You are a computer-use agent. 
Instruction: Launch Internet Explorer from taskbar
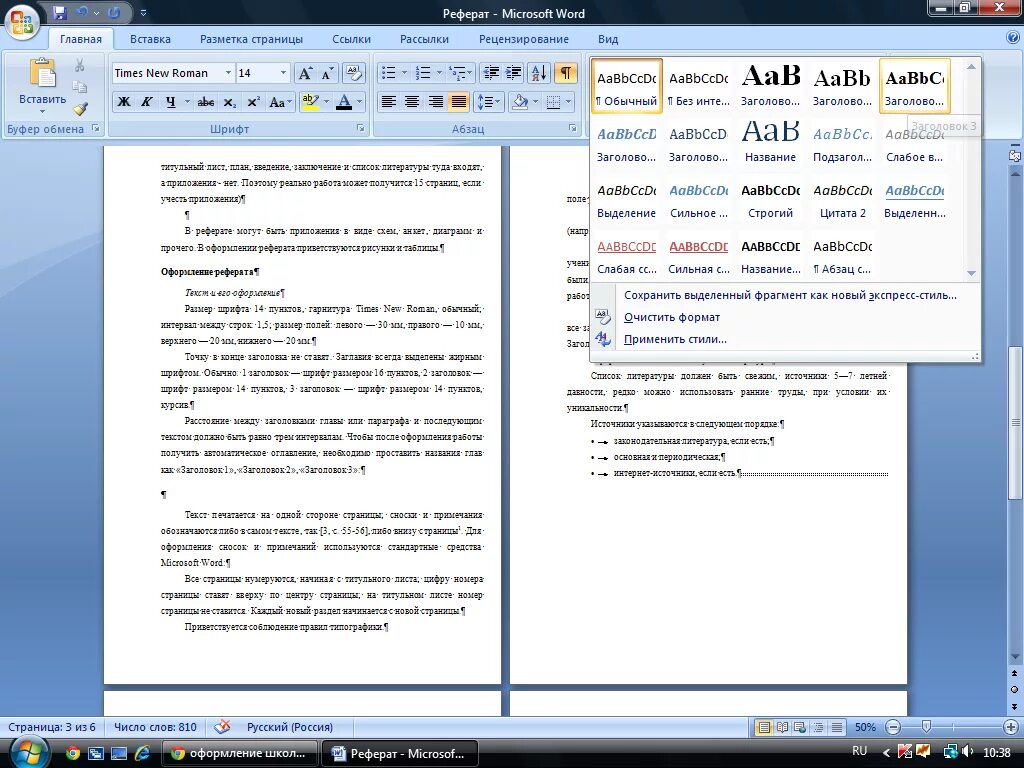(142, 753)
